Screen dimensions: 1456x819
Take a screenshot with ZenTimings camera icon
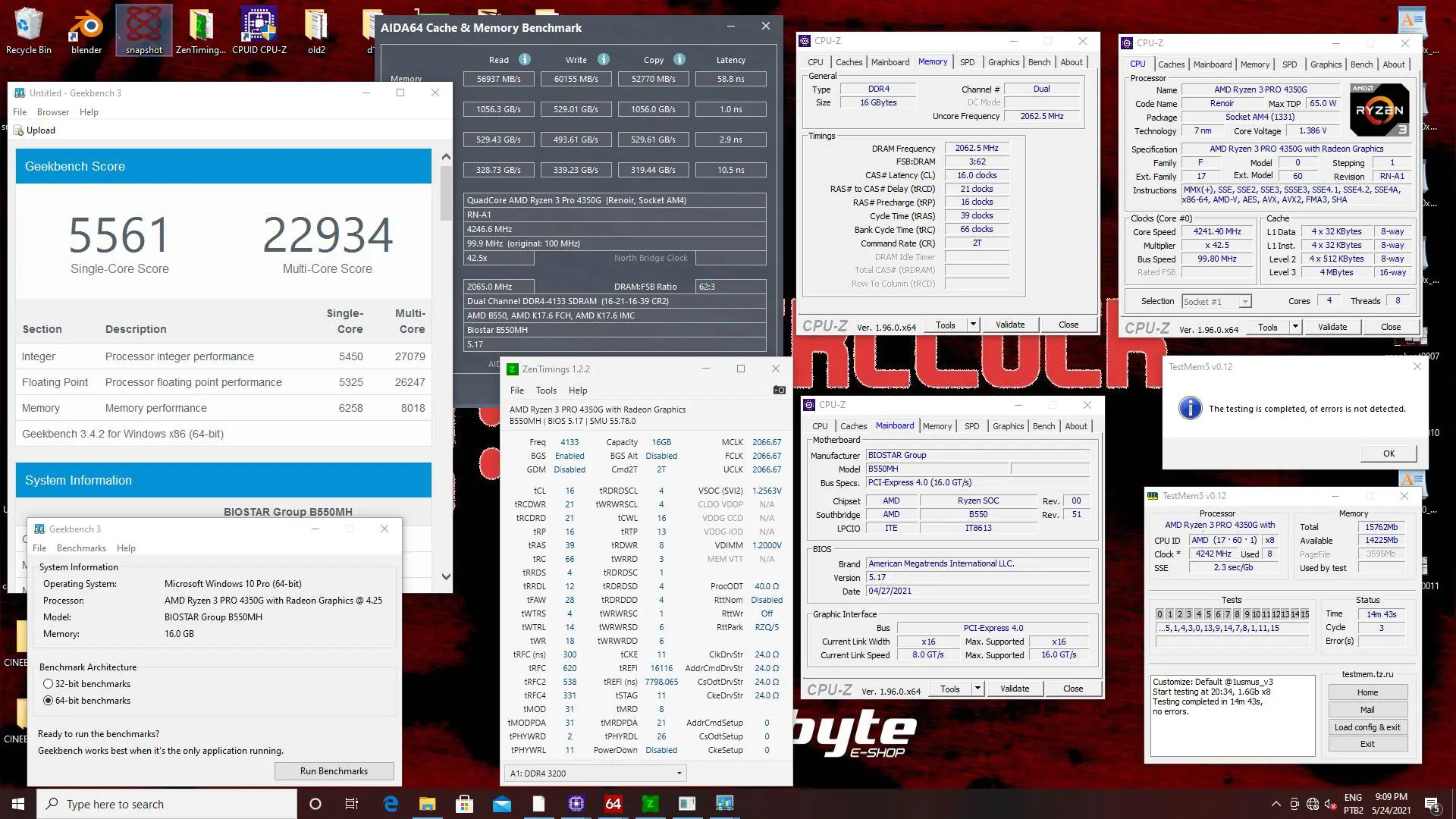click(x=779, y=390)
